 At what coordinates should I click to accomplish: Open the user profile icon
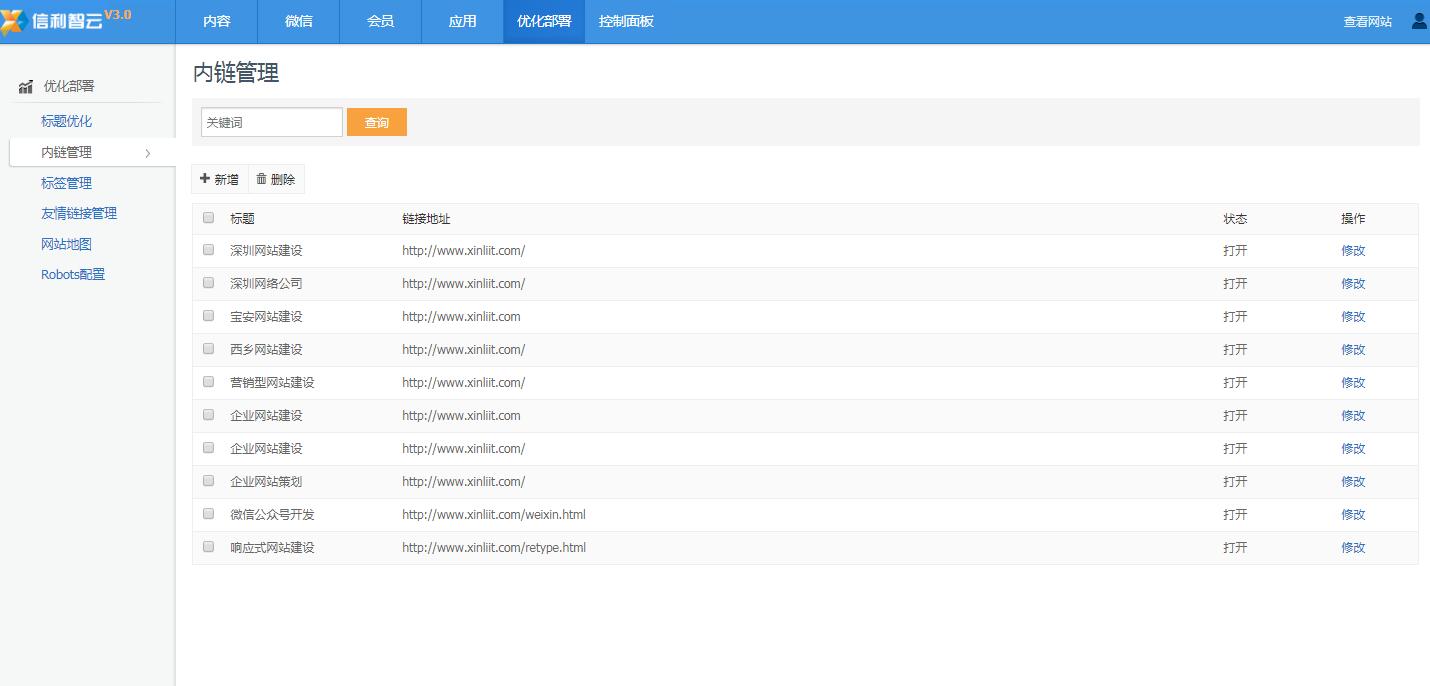pos(1419,21)
